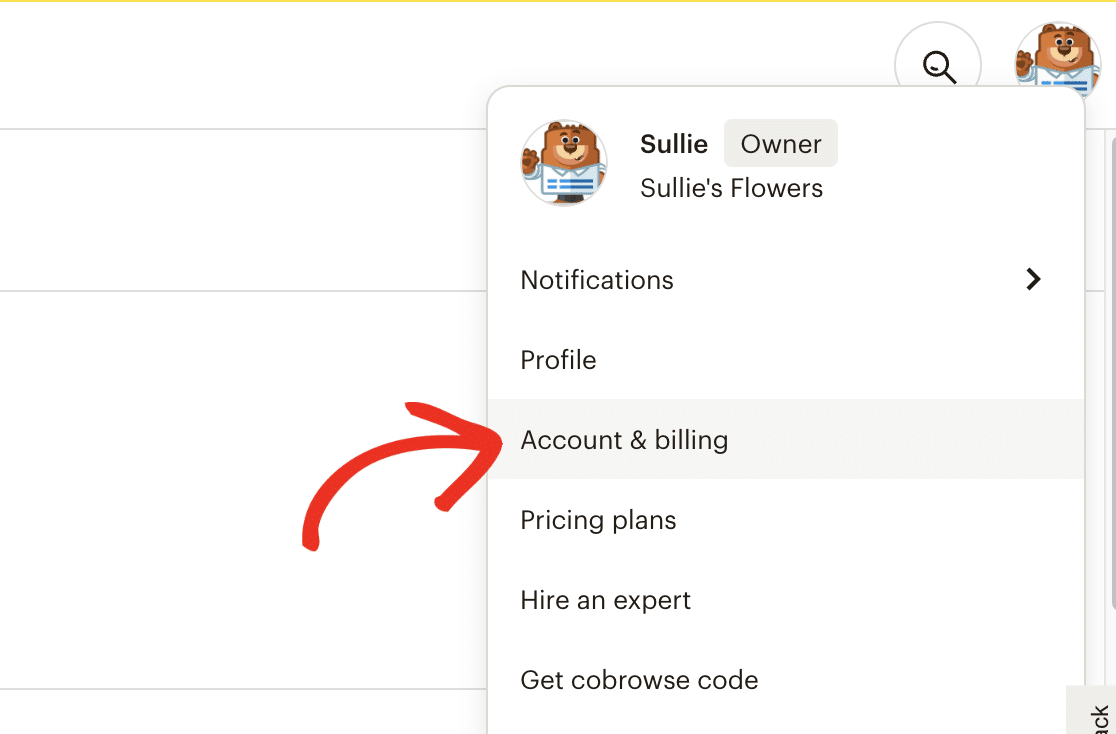The height and width of the screenshot is (734, 1116).
Task: Open the Notifications menu item
Action: (x=597, y=280)
